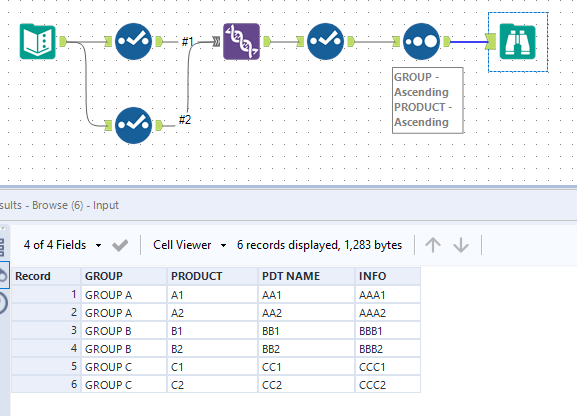The height and width of the screenshot is (416, 577).
Task: Click the top-left Select tool output anchor
Action: [x=159, y=42]
